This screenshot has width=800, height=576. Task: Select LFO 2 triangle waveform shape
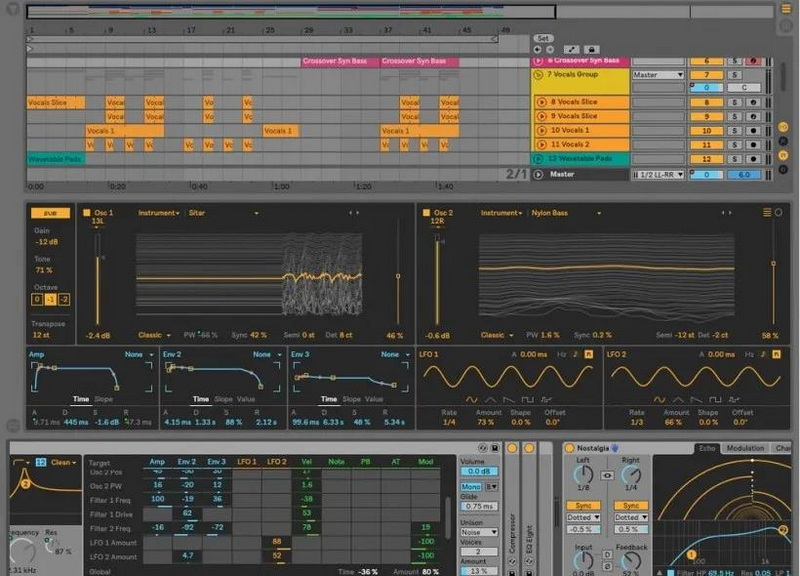pos(678,399)
